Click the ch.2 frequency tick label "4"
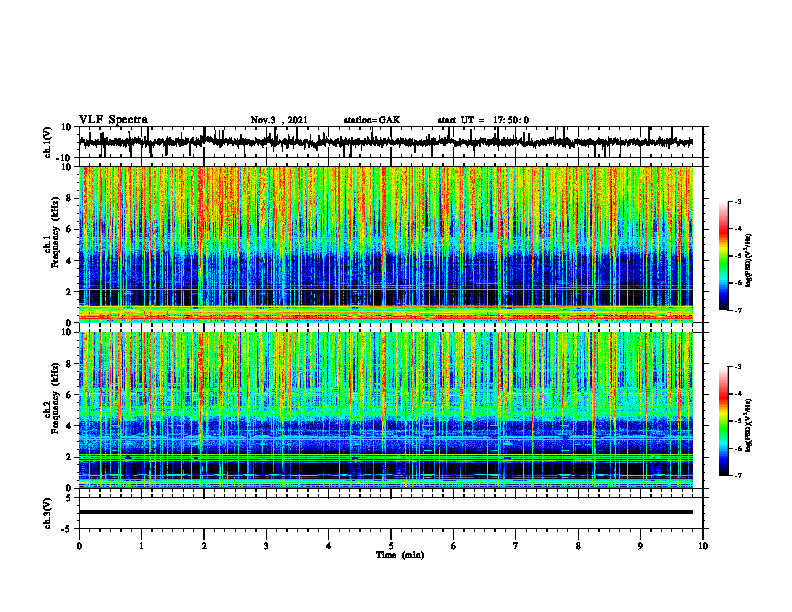Screen dimensions: 792x612 70,426
